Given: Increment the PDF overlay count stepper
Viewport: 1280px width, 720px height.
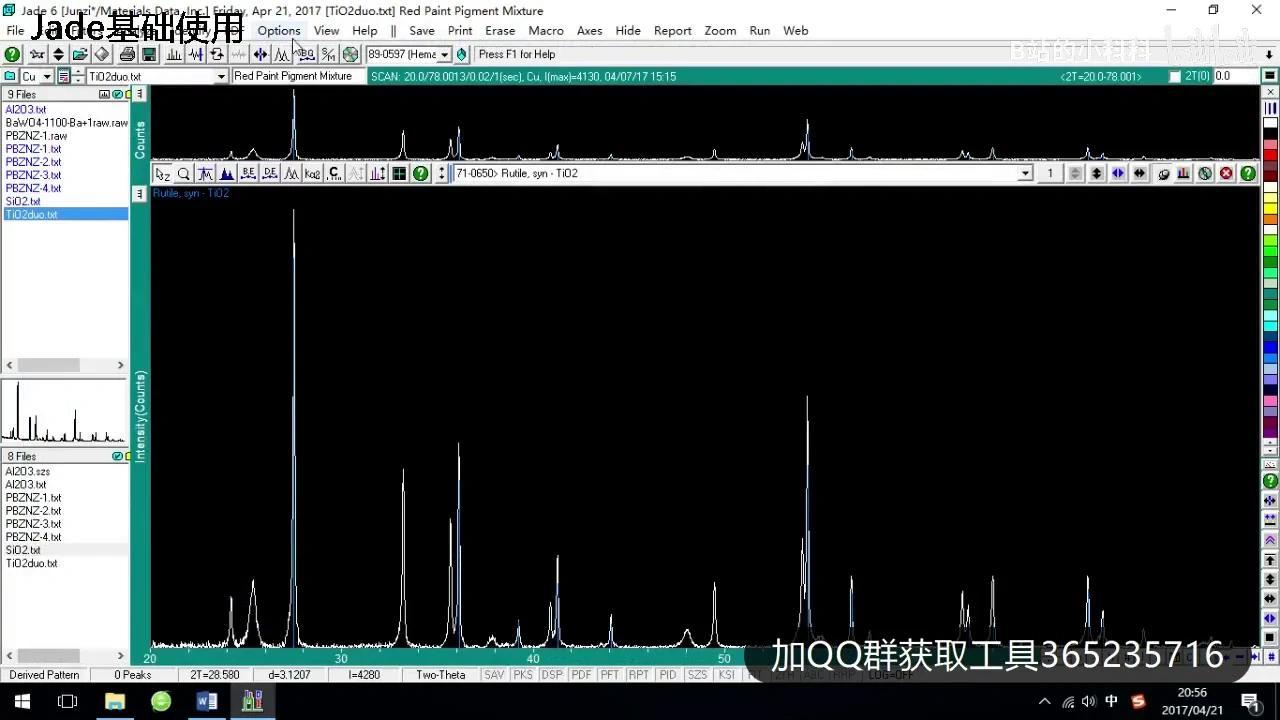Looking at the screenshot, I should [x=1073, y=169].
